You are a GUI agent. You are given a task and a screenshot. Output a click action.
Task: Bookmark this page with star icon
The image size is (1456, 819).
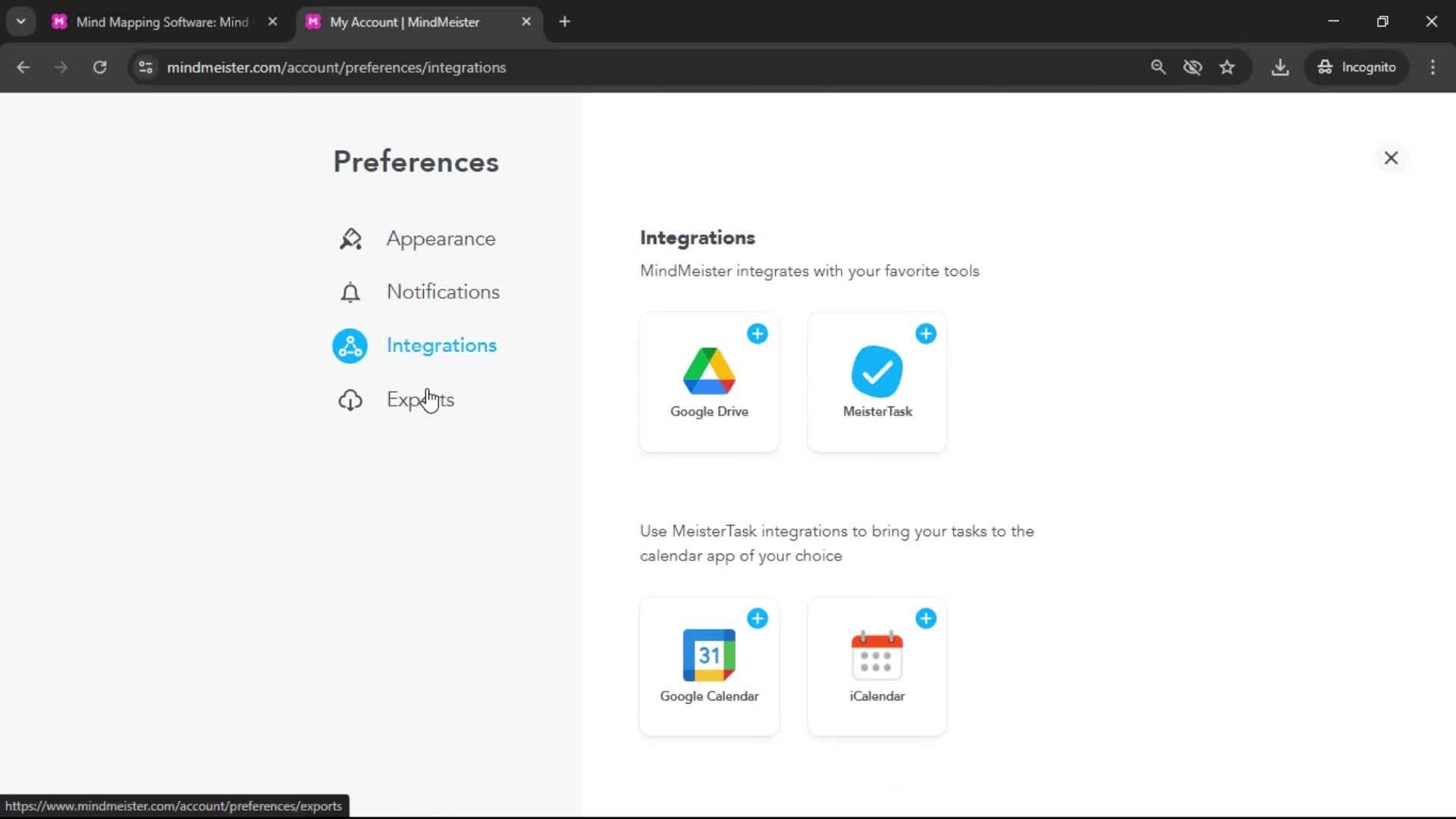point(1227,67)
